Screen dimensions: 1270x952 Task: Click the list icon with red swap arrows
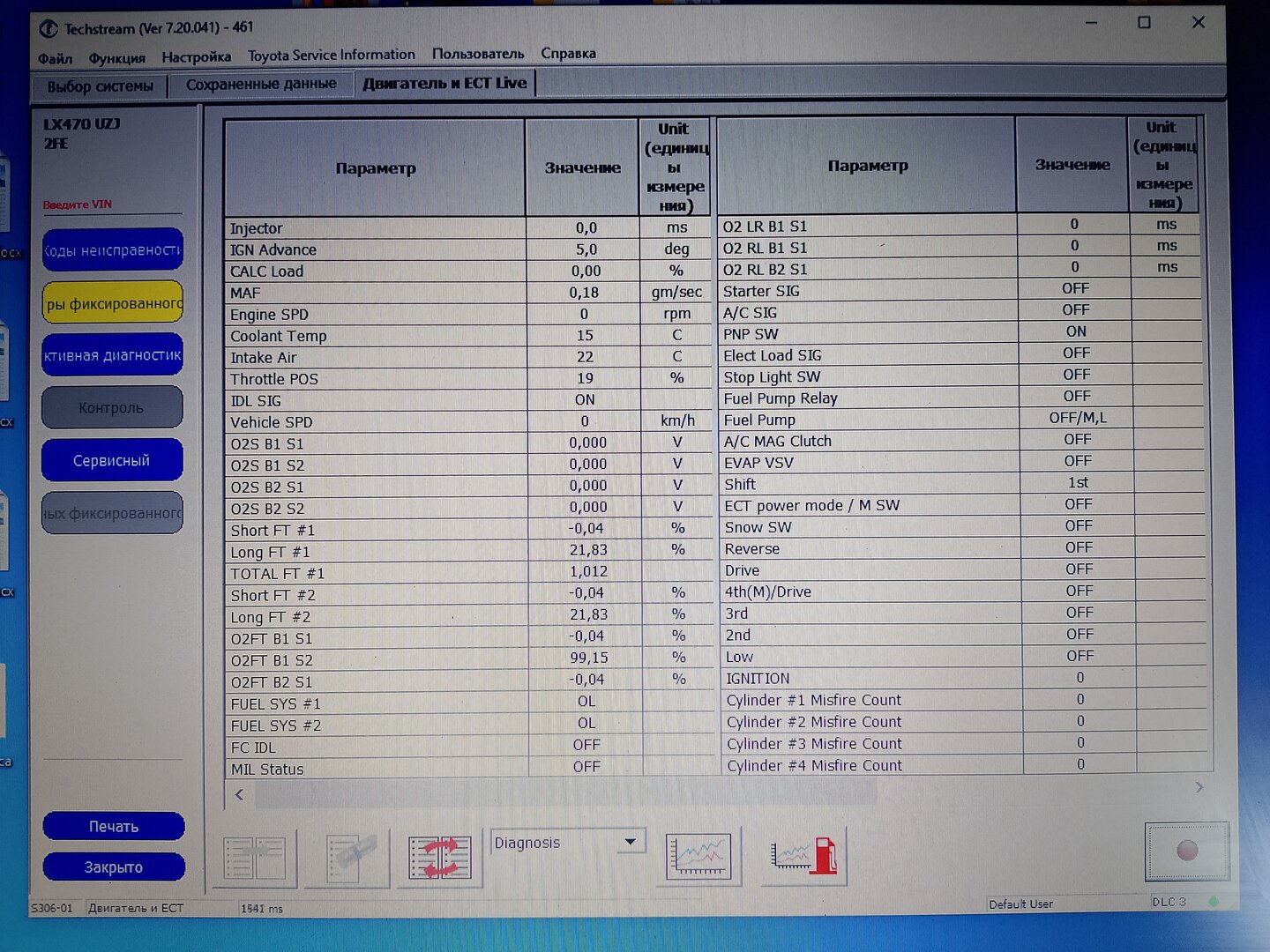point(439,858)
